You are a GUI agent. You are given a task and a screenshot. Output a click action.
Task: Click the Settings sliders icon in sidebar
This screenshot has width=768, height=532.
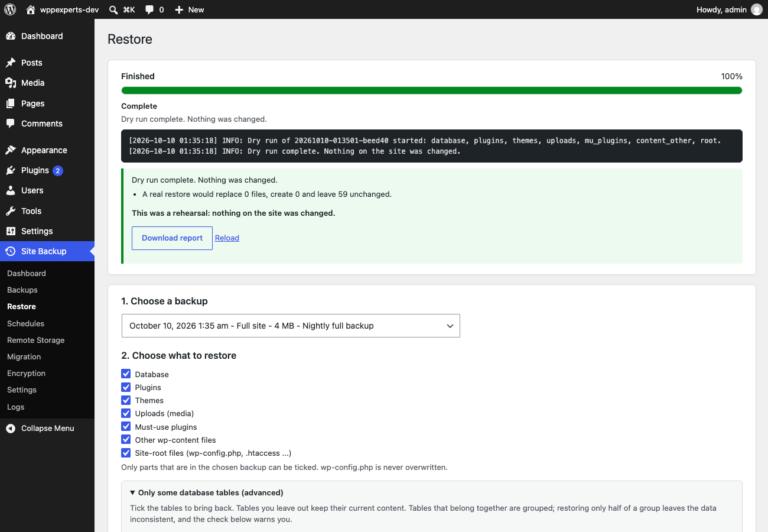point(10,231)
